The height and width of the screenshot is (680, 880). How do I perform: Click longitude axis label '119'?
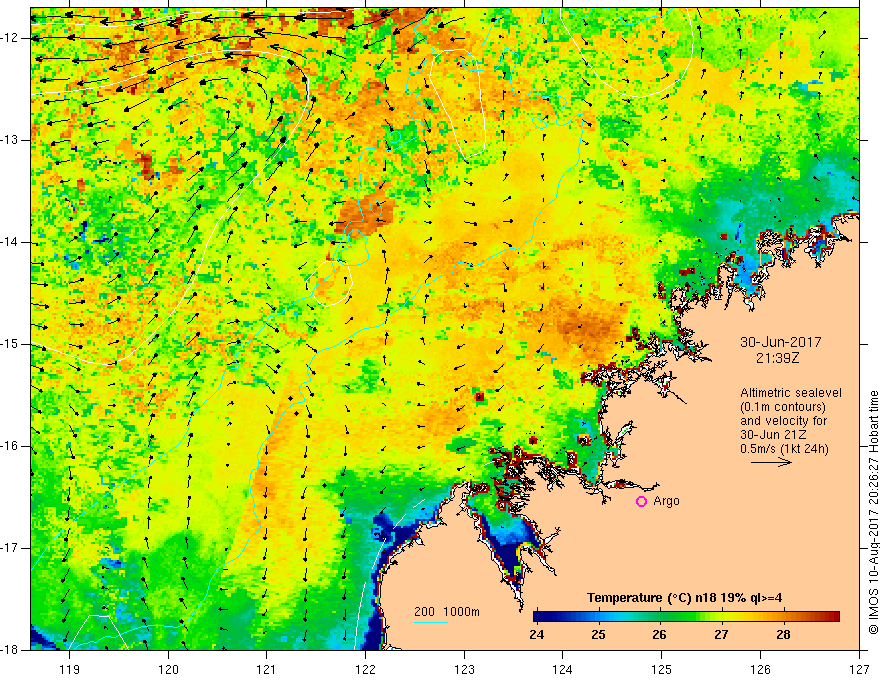click(70, 669)
